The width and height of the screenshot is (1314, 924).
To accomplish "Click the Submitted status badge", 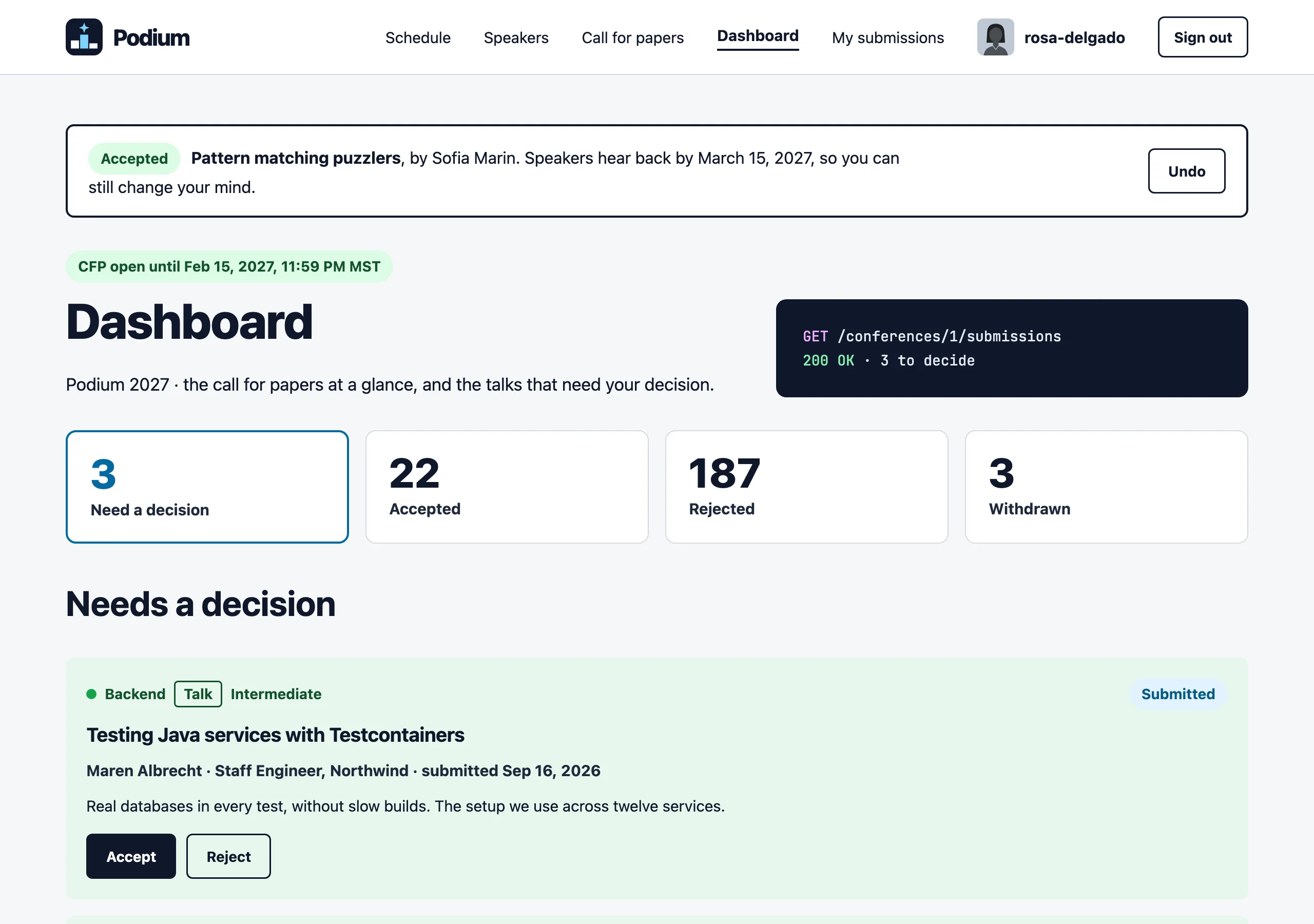I will [1178, 694].
